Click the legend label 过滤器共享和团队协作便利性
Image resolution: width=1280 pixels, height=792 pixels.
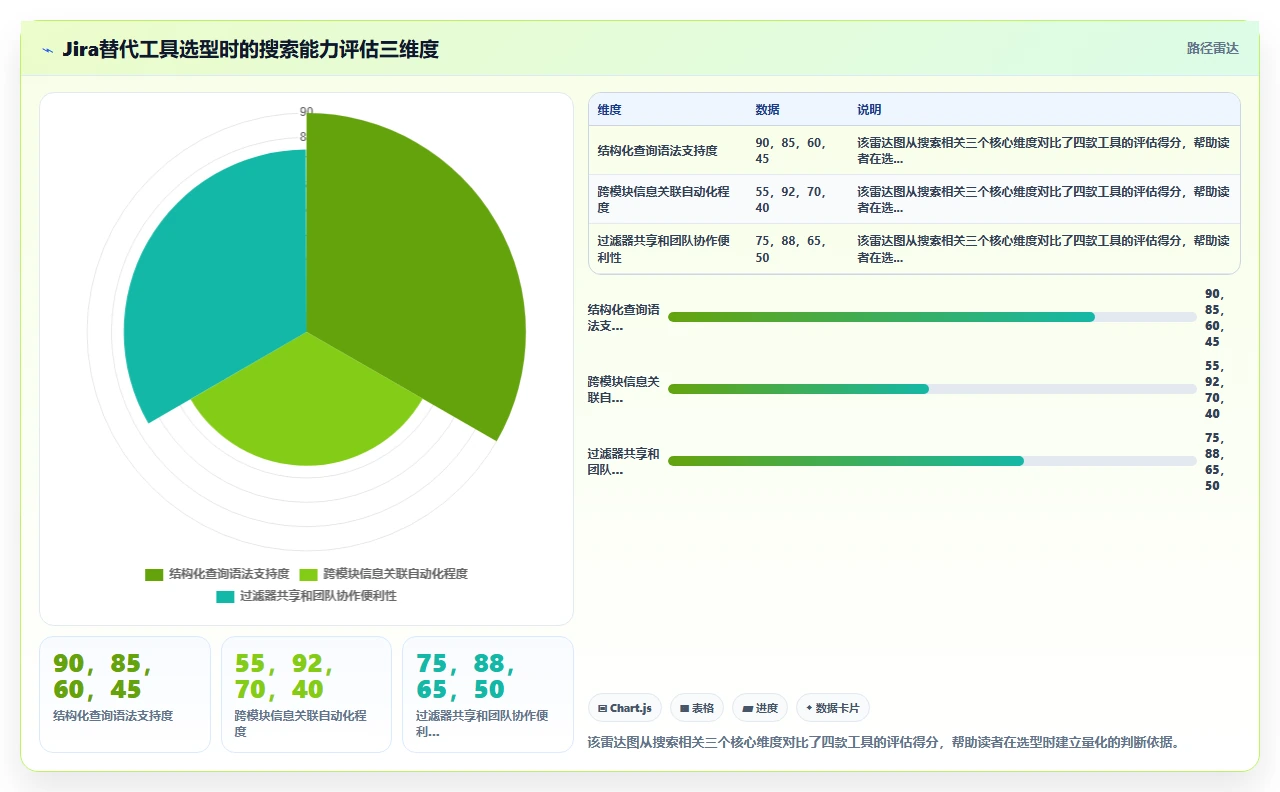pyautogui.click(x=318, y=596)
